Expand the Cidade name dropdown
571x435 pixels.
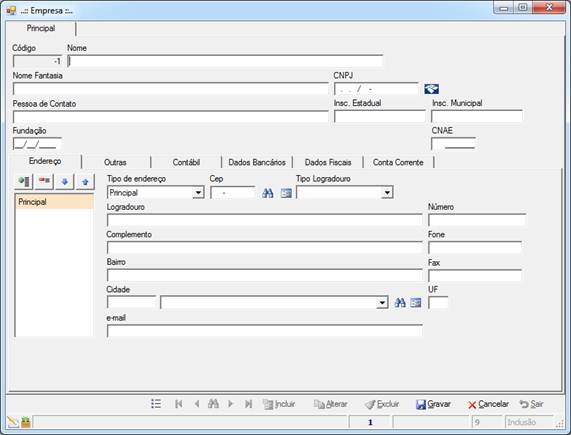click(382, 302)
